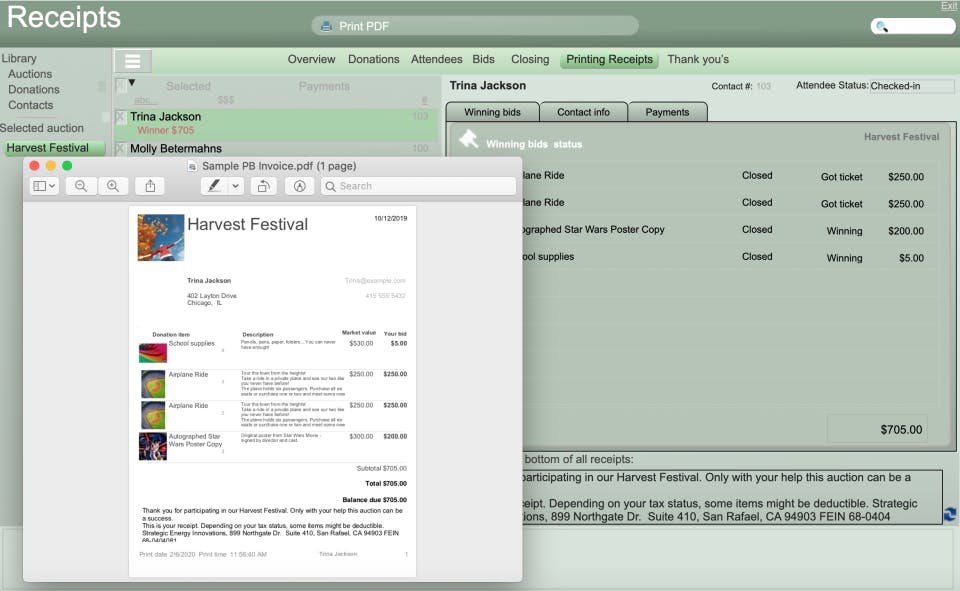
Task: Click the Contact # 103 value
Action: (x=763, y=86)
